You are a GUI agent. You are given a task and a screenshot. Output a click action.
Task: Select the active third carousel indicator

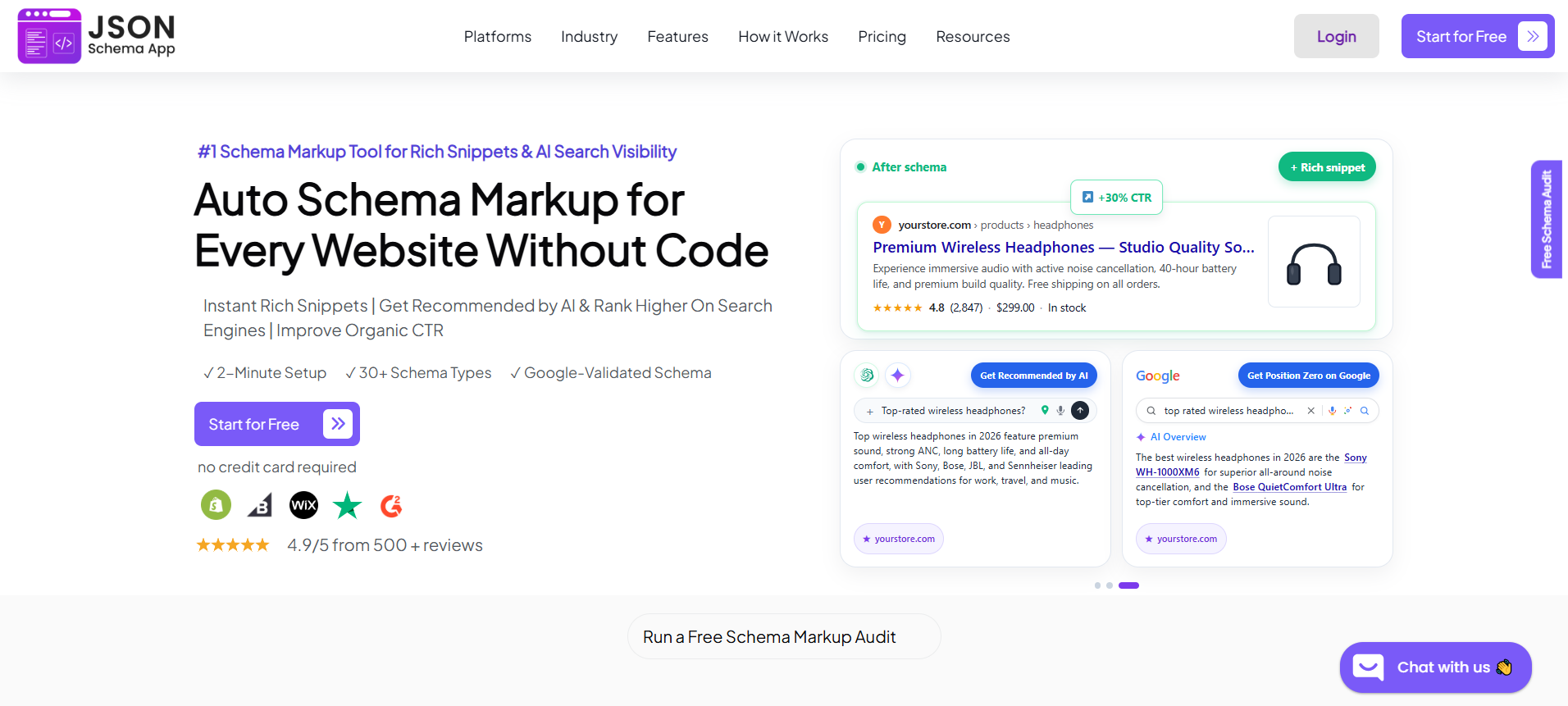coord(1128,585)
